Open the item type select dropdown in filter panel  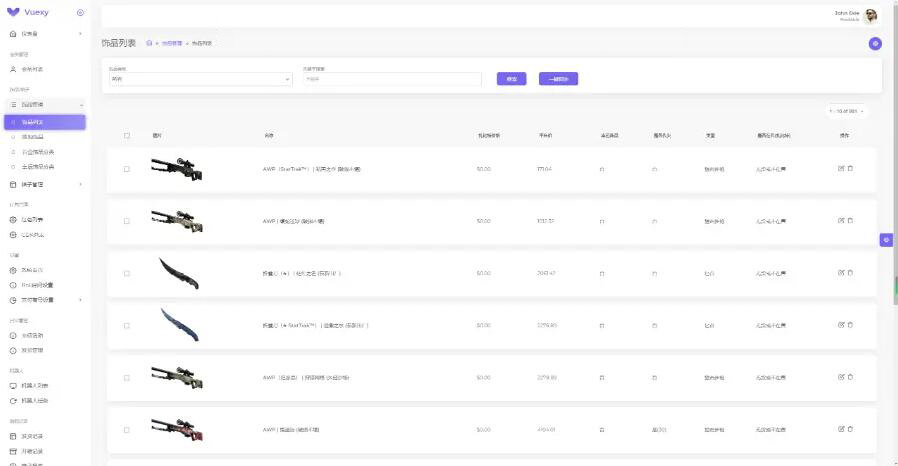coord(200,79)
